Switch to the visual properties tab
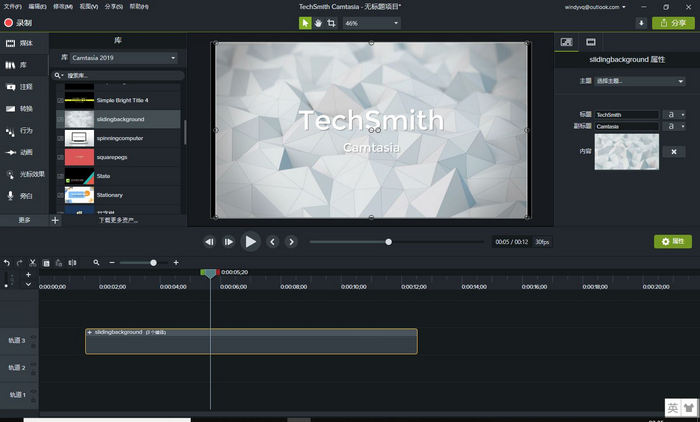This screenshot has height=422, width=700. 566,42
